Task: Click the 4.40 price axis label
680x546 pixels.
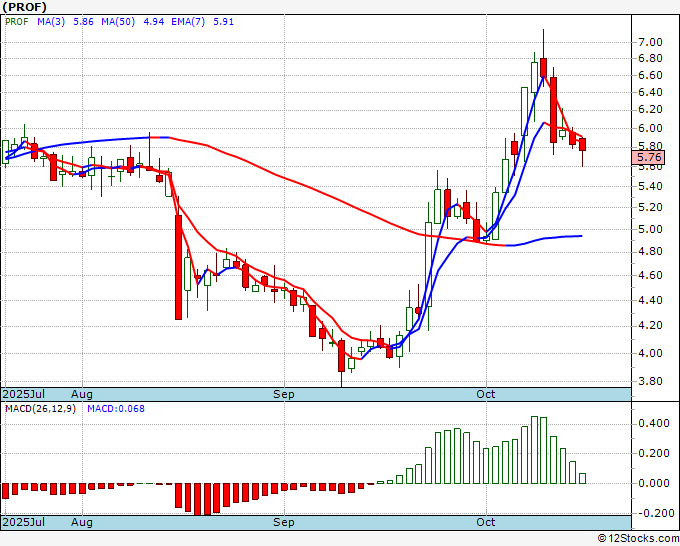Action: (650, 300)
